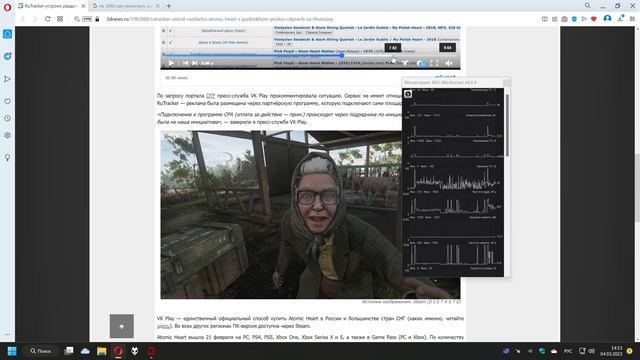Open sidebar three-dots setup menu
This screenshot has height=360, width=640.
click(x=7, y=334)
